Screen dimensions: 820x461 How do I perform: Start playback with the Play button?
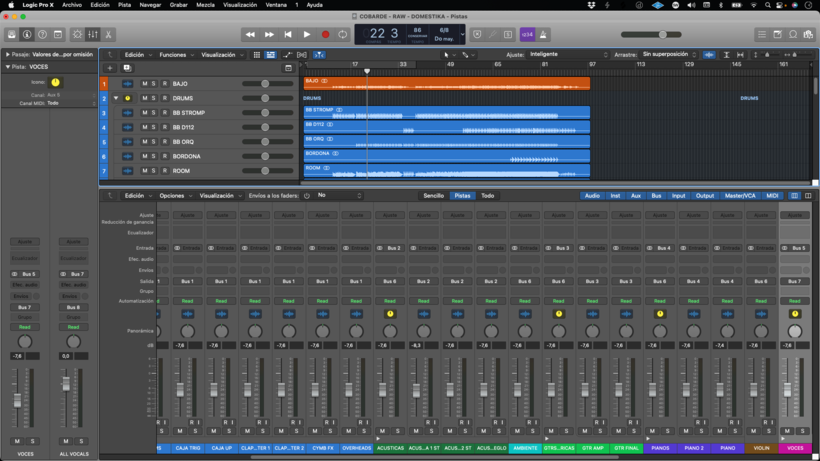[306, 34]
